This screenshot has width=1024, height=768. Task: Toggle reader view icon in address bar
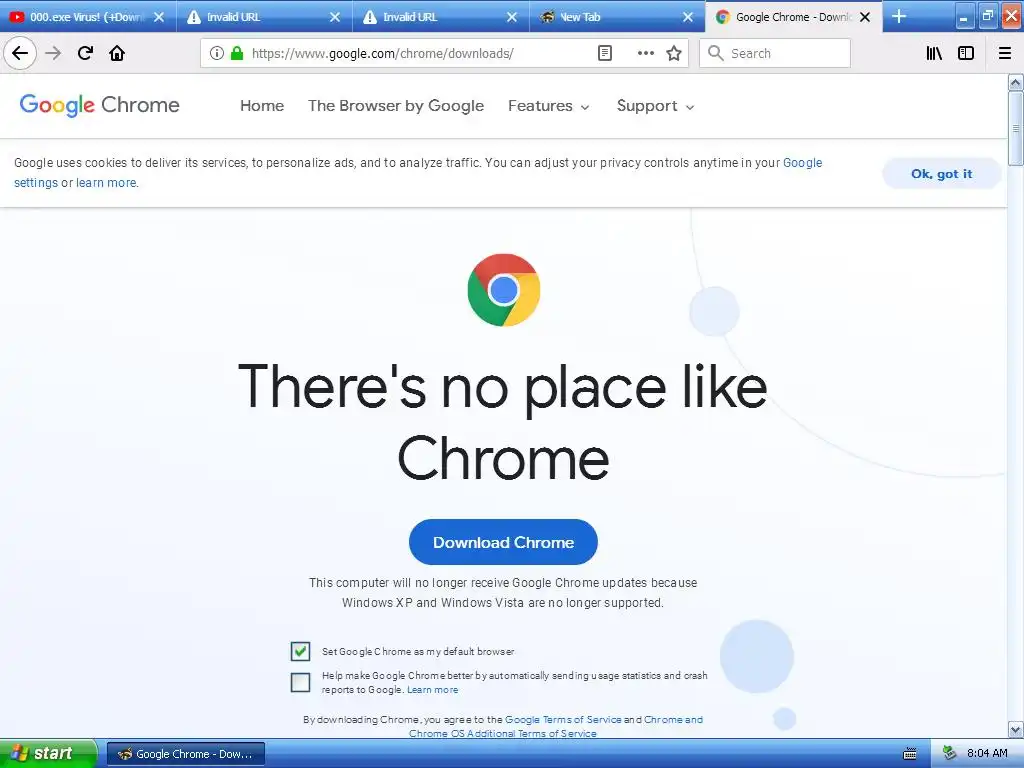point(605,53)
